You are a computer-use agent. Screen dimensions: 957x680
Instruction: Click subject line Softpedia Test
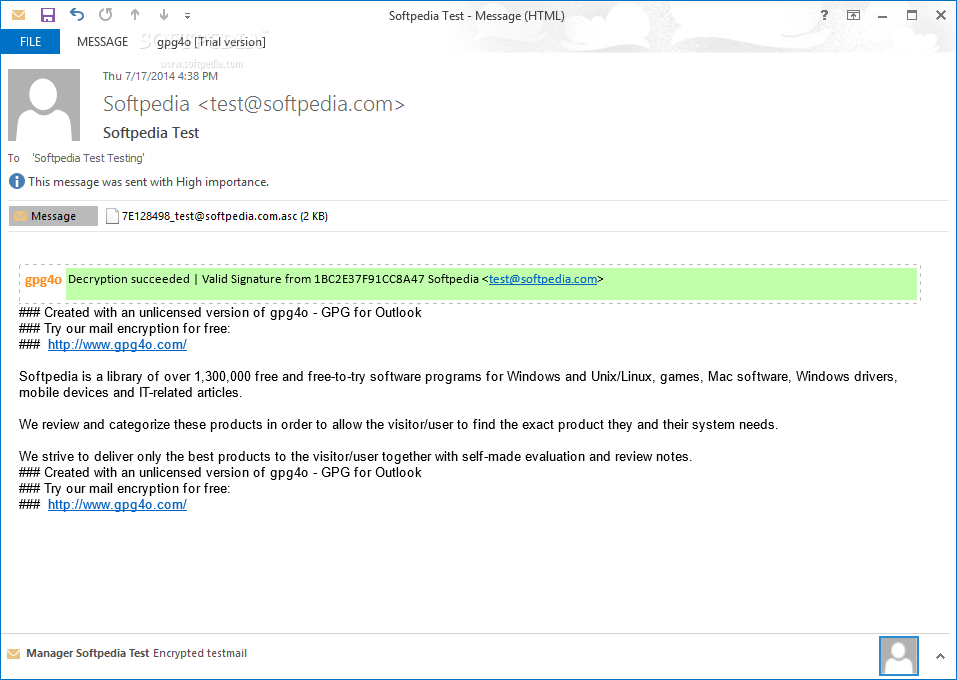pos(151,132)
